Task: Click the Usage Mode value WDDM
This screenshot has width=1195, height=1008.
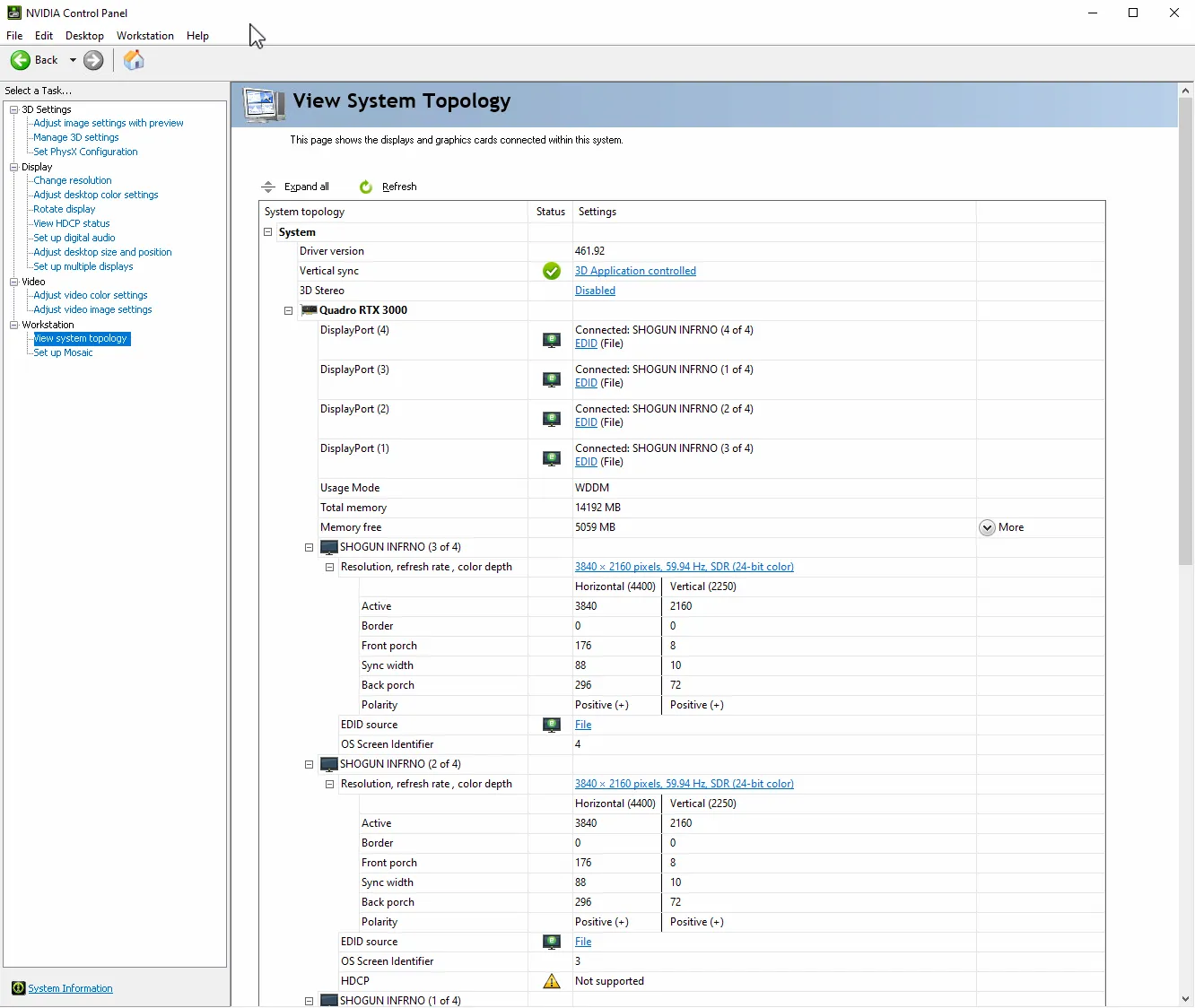Action: pos(592,488)
